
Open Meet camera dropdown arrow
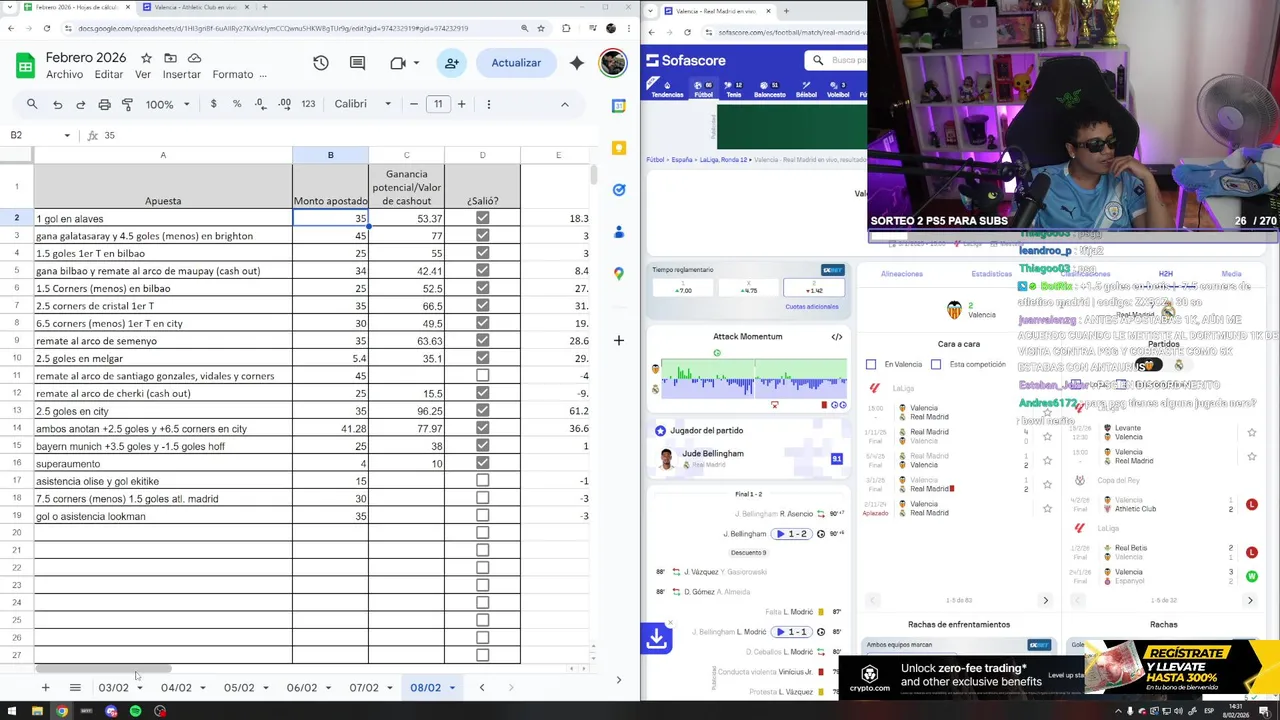point(414,63)
